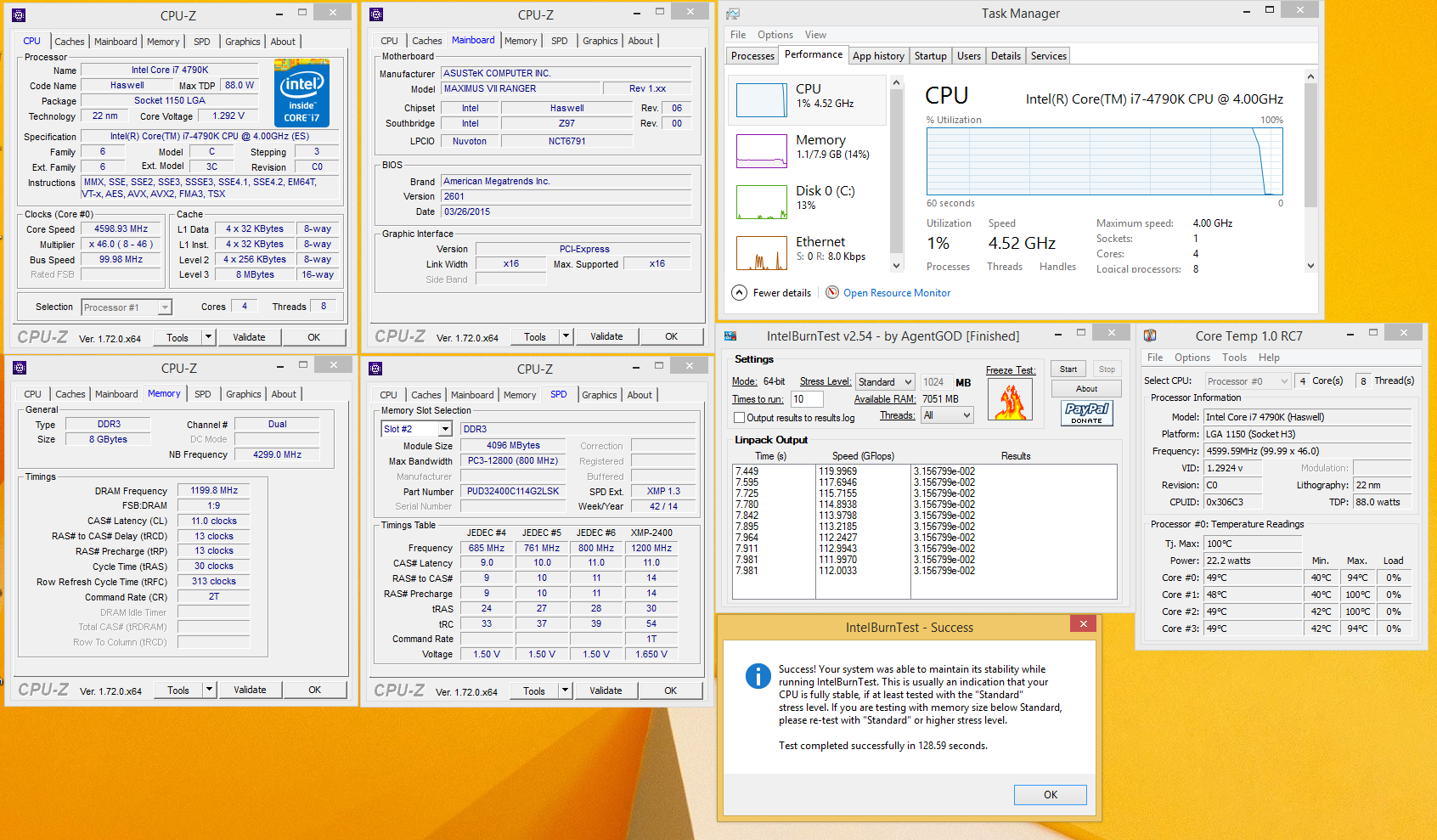1437x840 pixels.
Task: Select Memory thumbnail in Task Manager
Action: [x=762, y=151]
